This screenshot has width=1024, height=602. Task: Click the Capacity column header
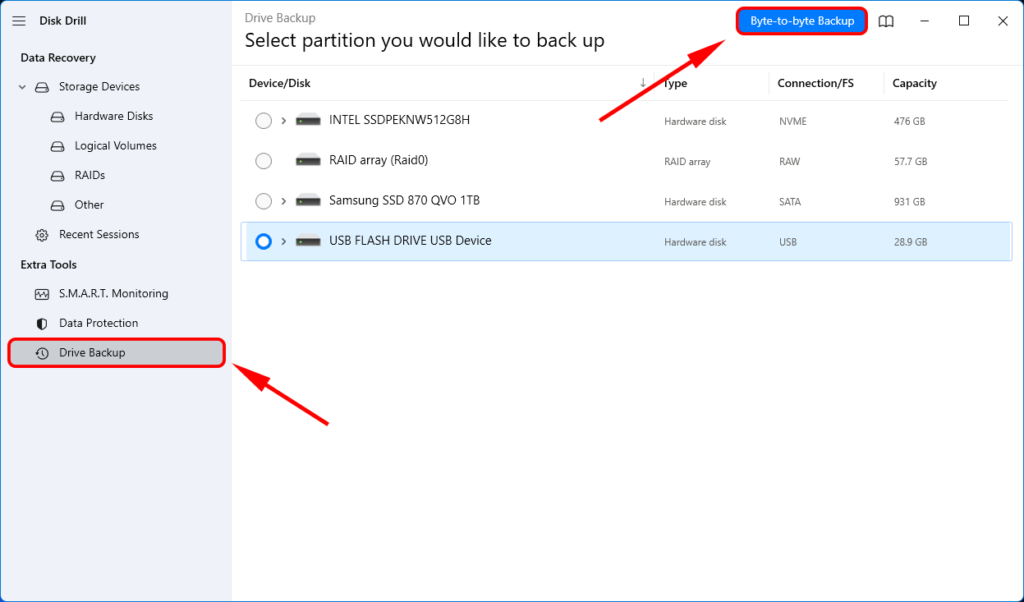pos(915,83)
